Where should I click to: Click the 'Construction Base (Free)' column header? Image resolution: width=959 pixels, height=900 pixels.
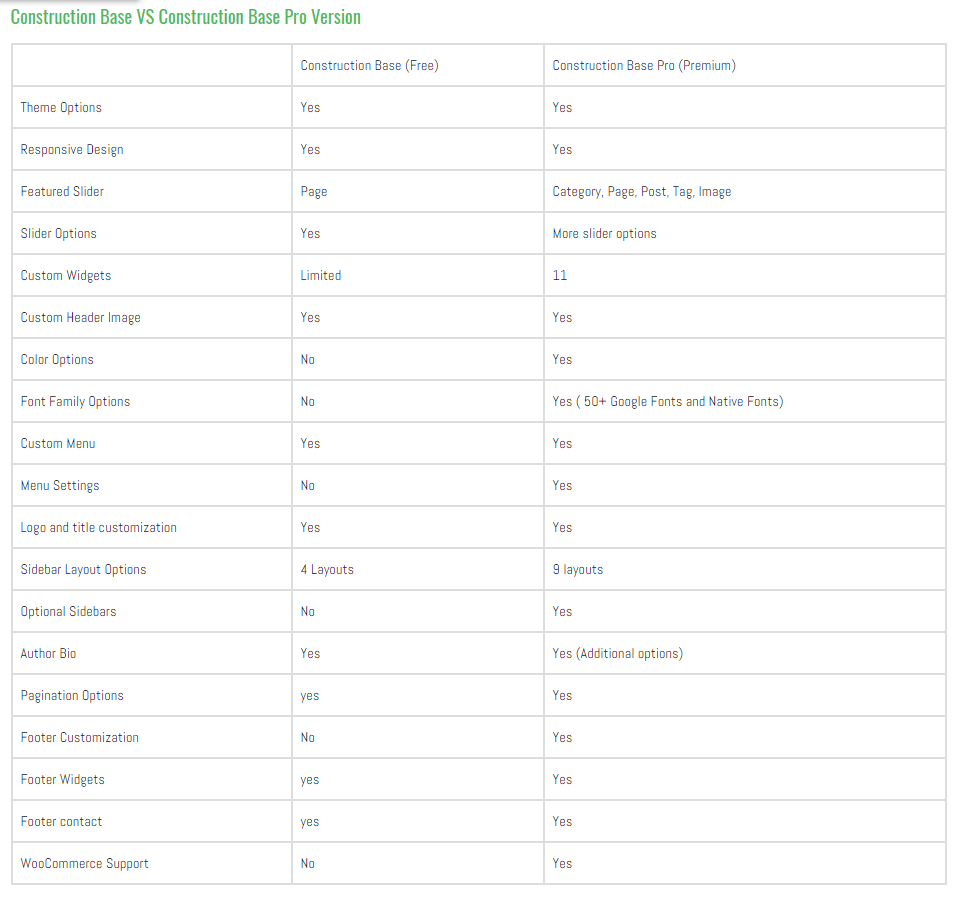369,66
